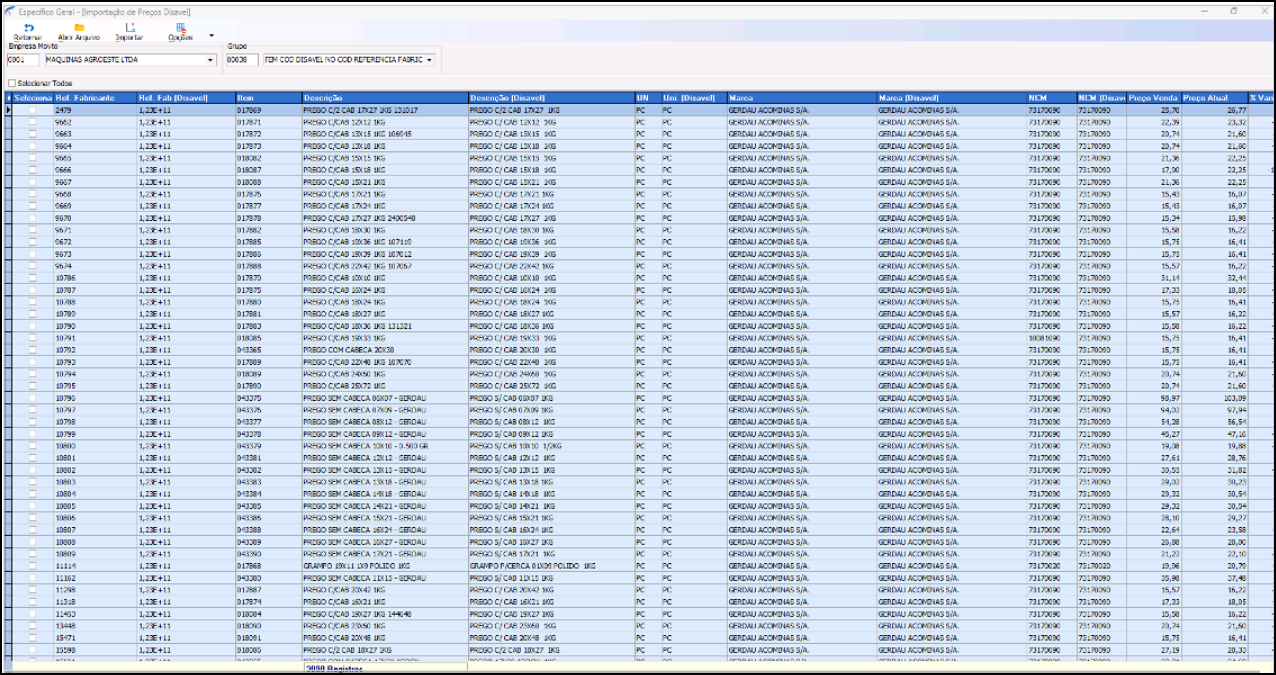Click the Descrição [Disavel] column header
The width and height of the screenshot is (1276, 675).
[551, 98]
